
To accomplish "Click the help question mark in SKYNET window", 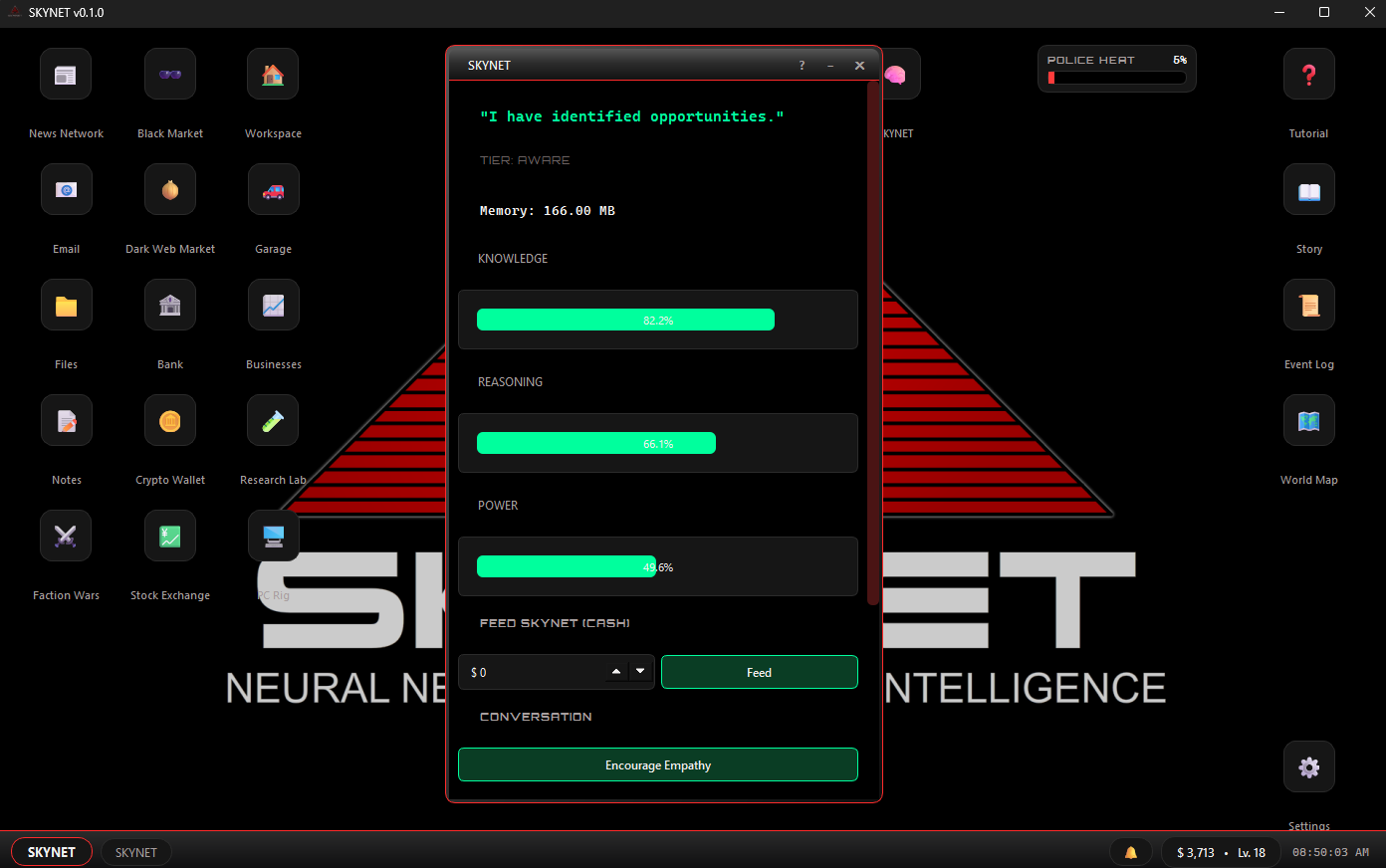I will pyautogui.click(x=802, y=66).
